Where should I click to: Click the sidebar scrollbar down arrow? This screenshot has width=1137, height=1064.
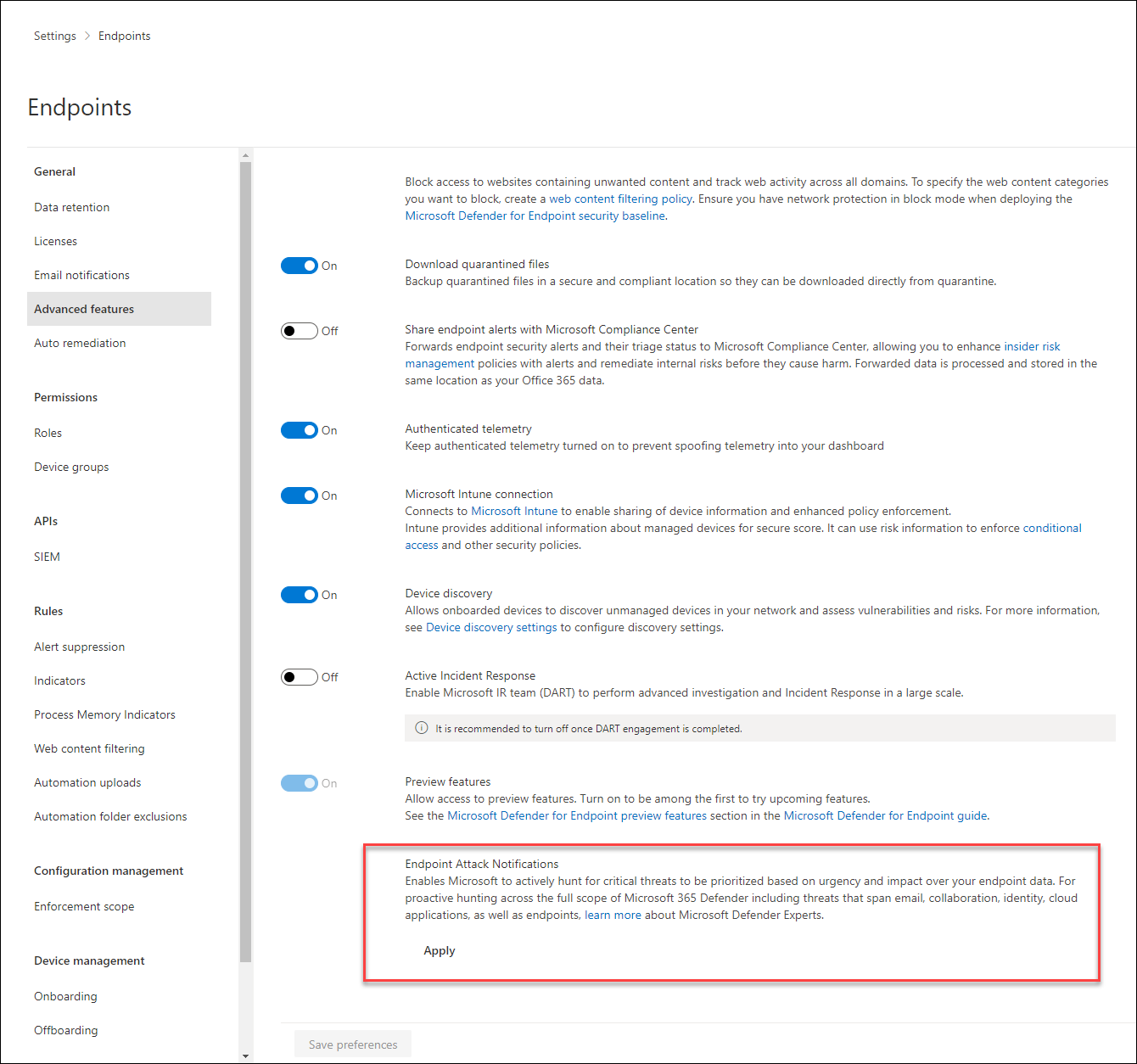tap(245, 1055)
